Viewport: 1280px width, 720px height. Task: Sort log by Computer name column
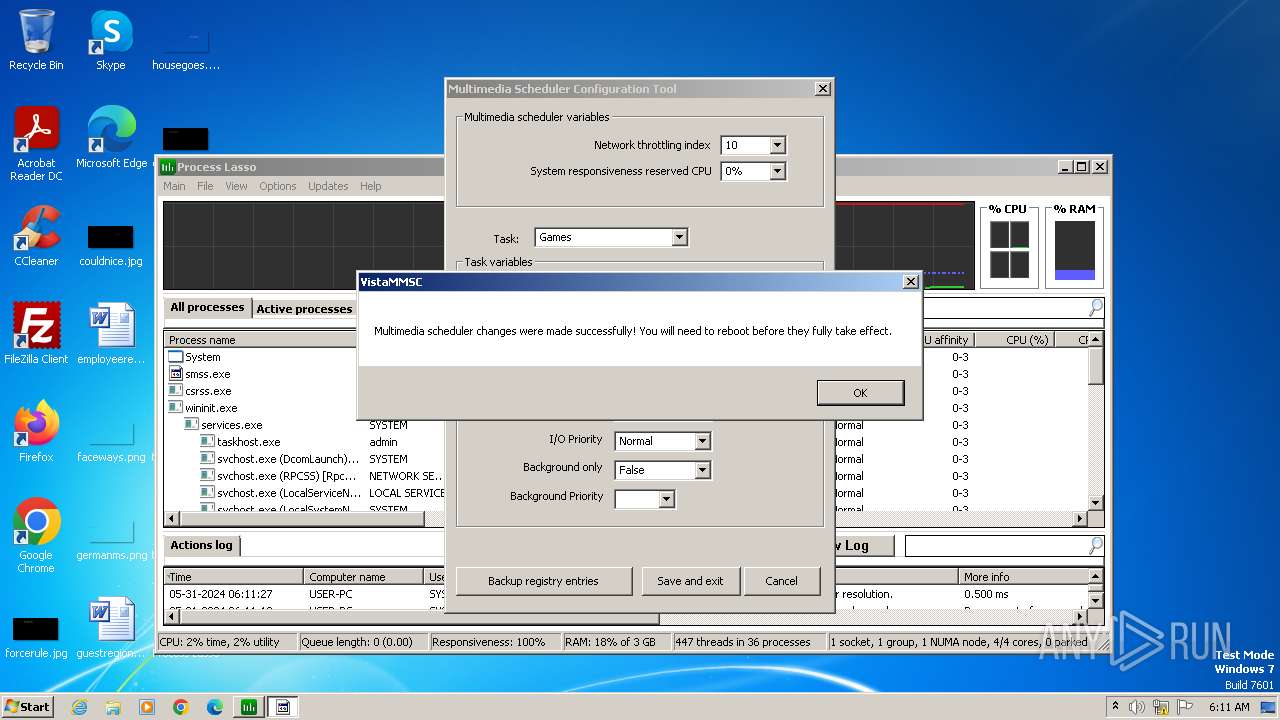(364, 577)
